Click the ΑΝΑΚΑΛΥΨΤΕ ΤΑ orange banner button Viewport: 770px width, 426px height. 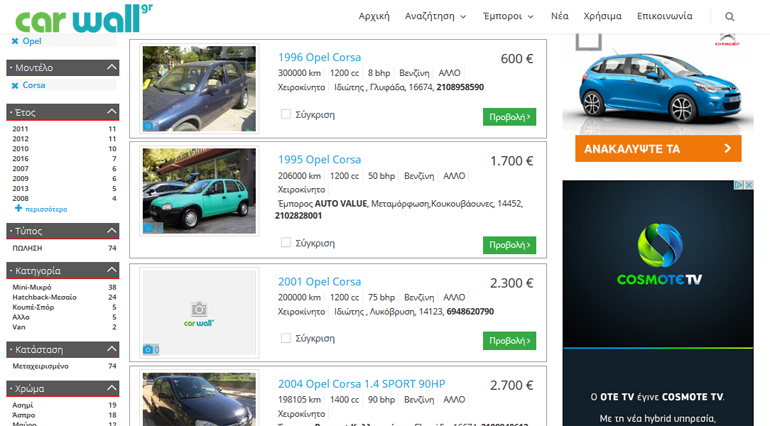(x=658, y=148)
